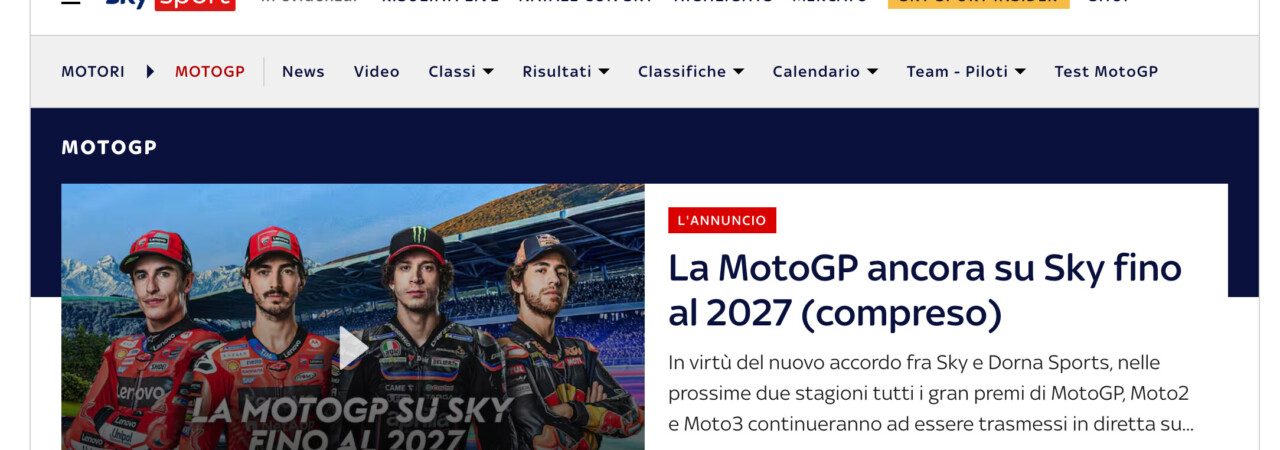Click the yellow Sky Sport Insider button
The height and width of the screenshot is (450, 1280).
[x=978, y=2]
